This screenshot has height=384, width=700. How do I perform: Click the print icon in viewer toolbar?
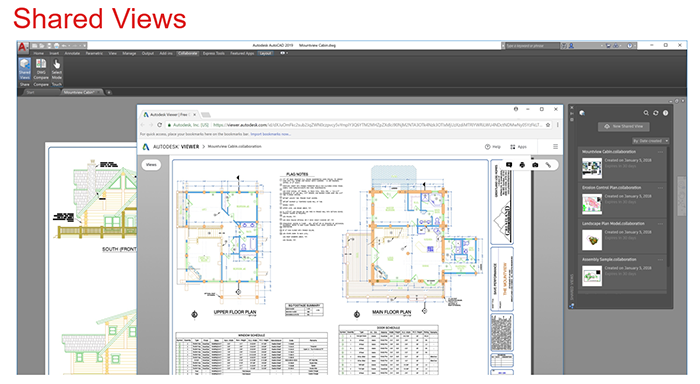click(522, 165)
